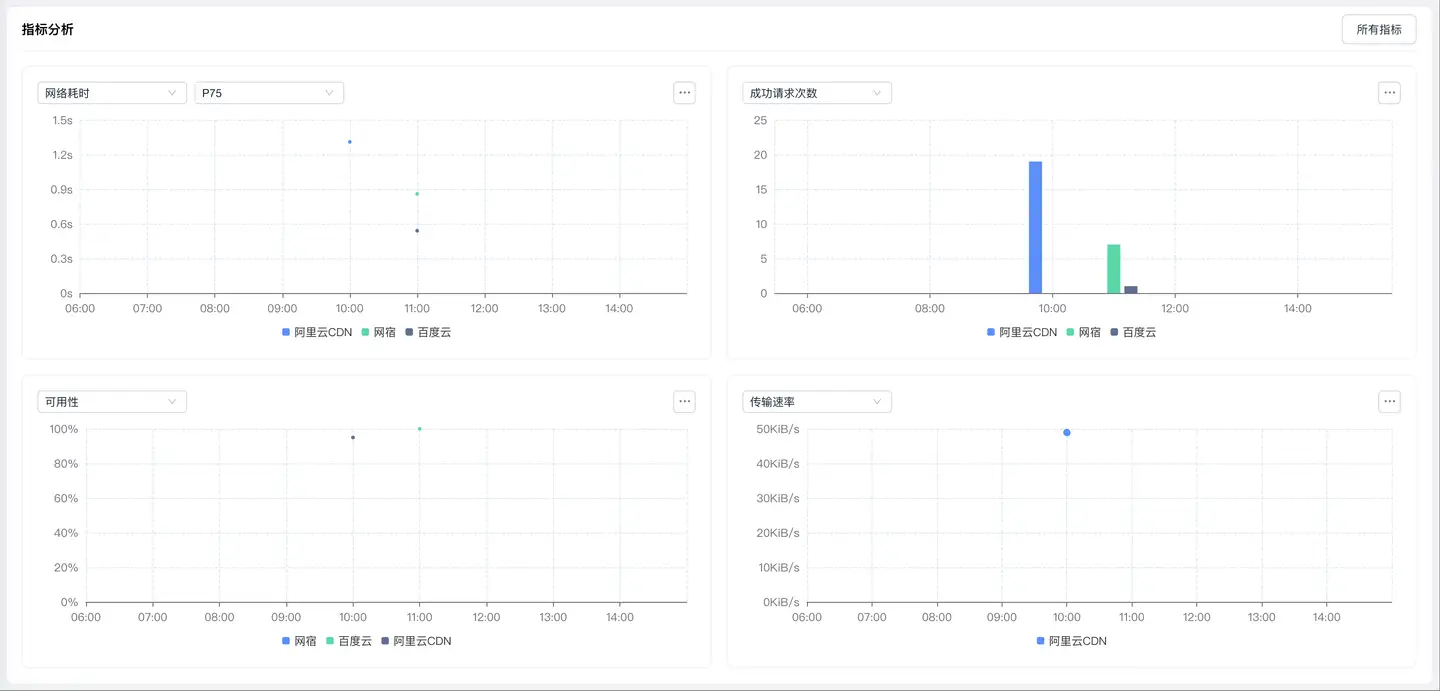
Task: Expand the 成功请求次数 metric dropdown
Action: (816, 93)
